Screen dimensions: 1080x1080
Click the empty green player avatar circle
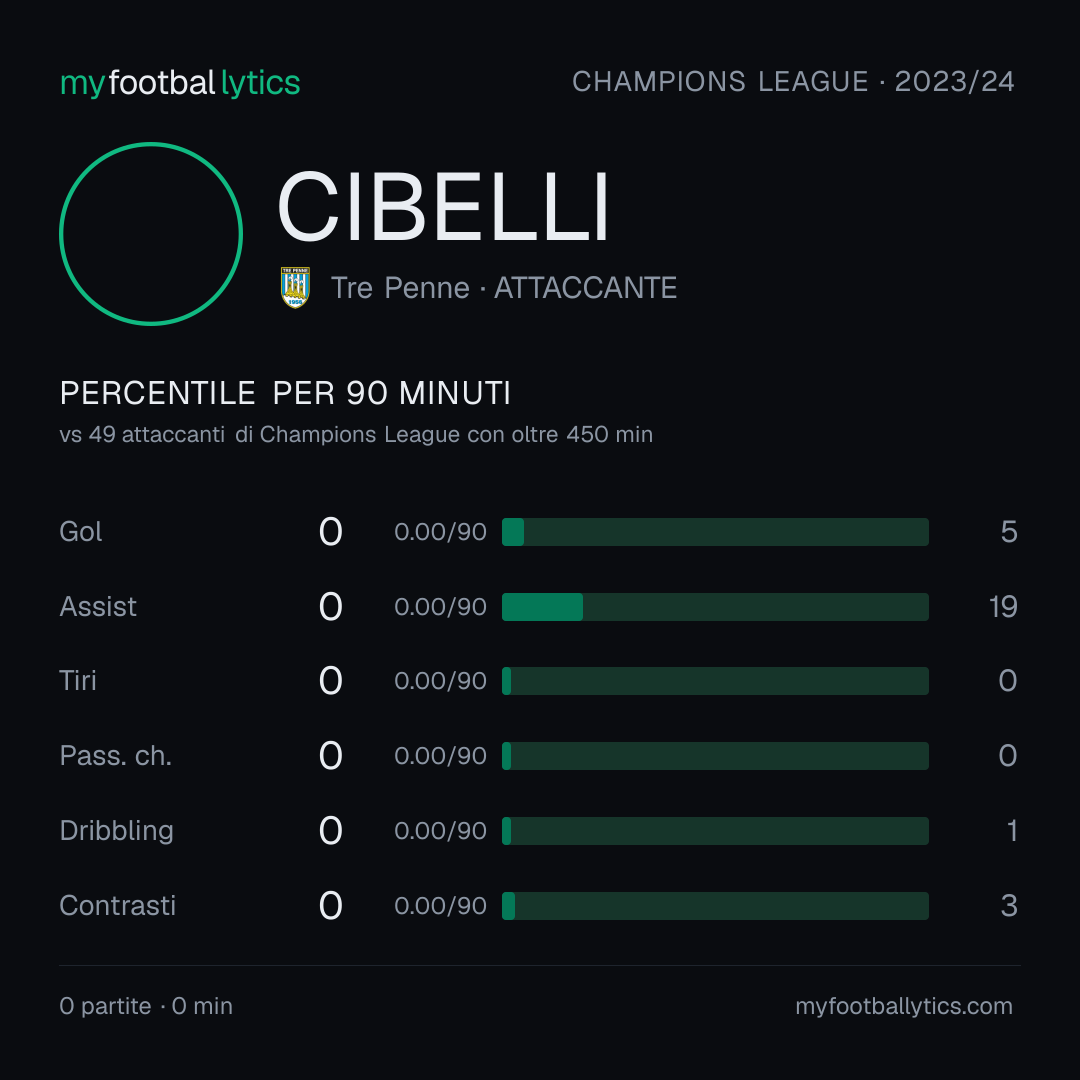click(x=151, y=233)
